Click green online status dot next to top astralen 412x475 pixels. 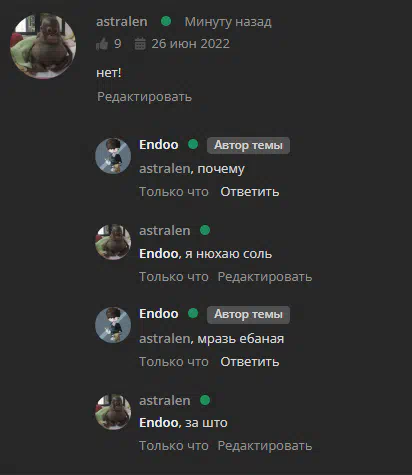166,21
